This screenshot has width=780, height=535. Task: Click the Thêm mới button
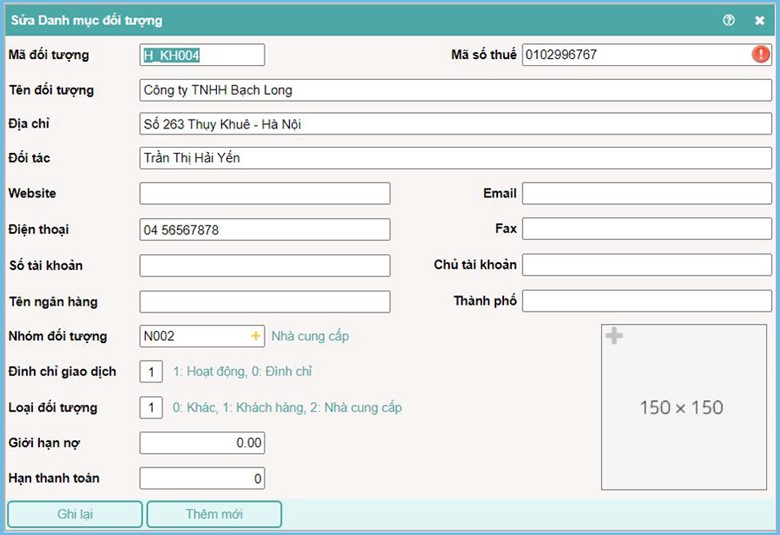214,514
